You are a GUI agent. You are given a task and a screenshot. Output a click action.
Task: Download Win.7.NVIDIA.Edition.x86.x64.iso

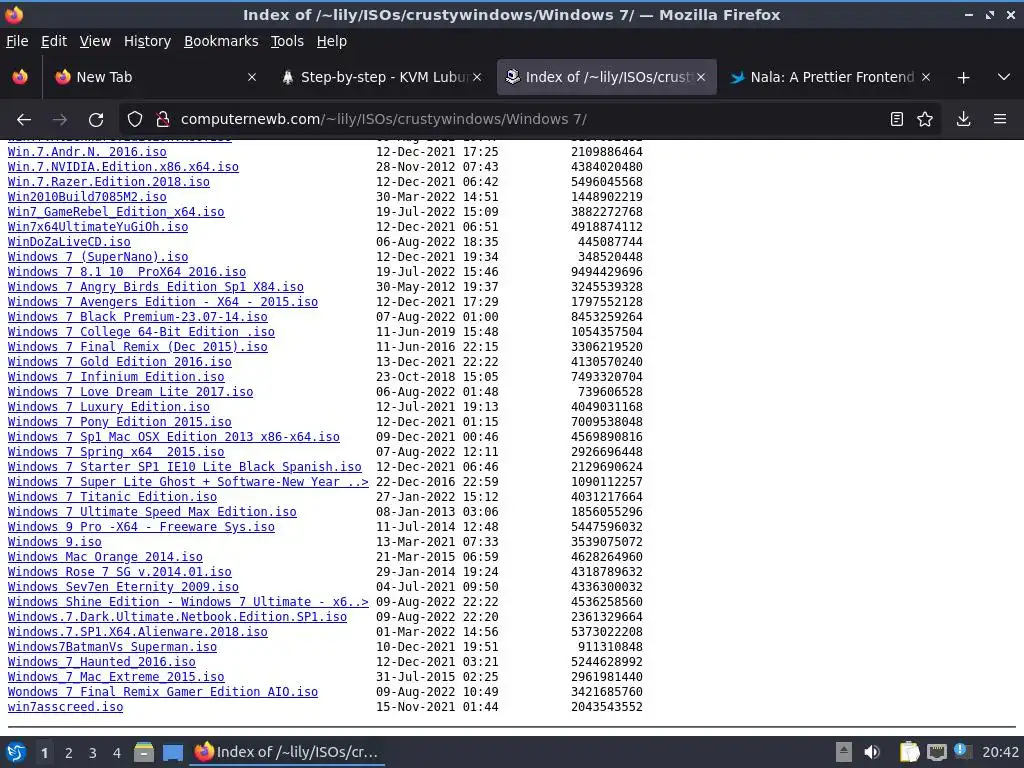[123, 167]
